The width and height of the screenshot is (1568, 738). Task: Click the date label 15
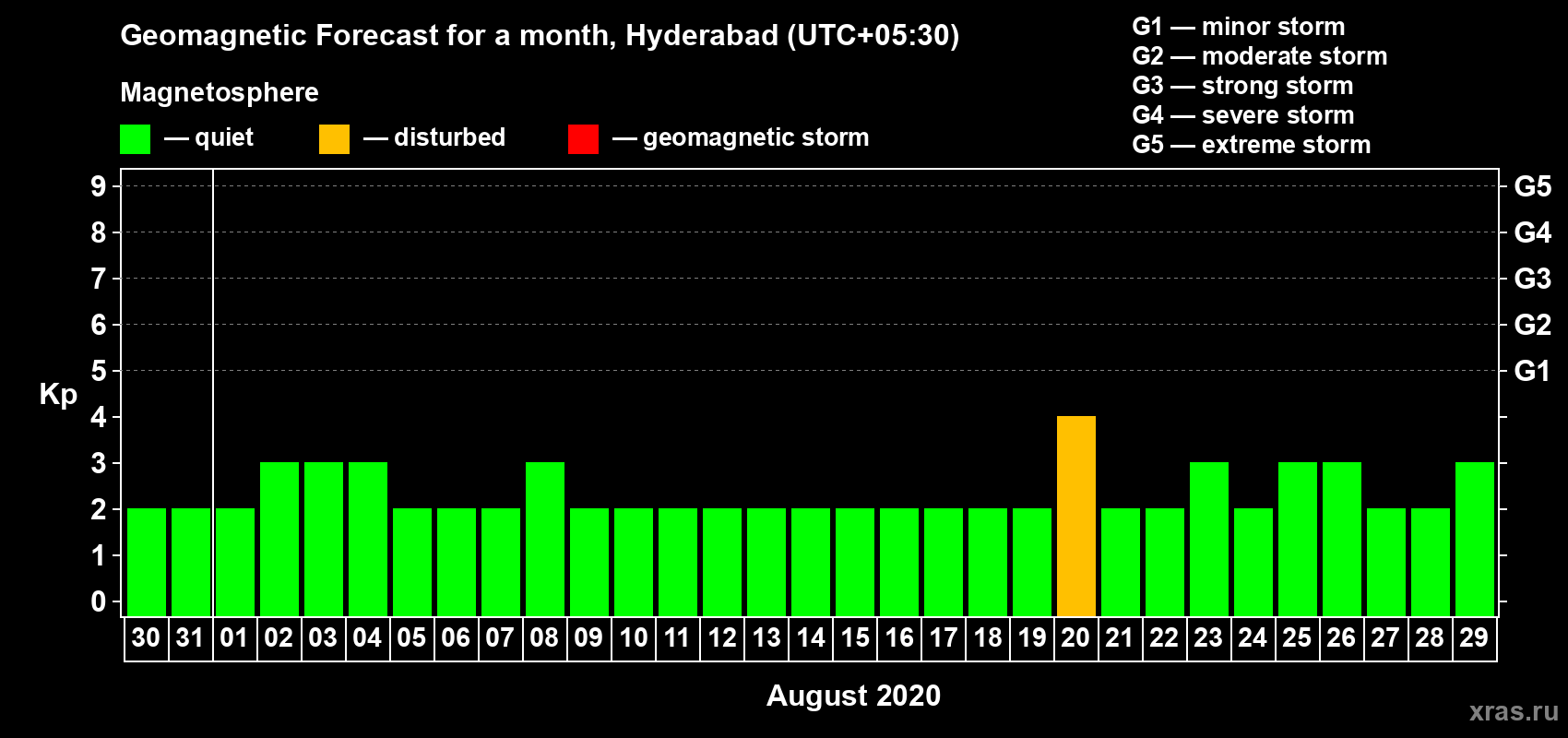855,637
